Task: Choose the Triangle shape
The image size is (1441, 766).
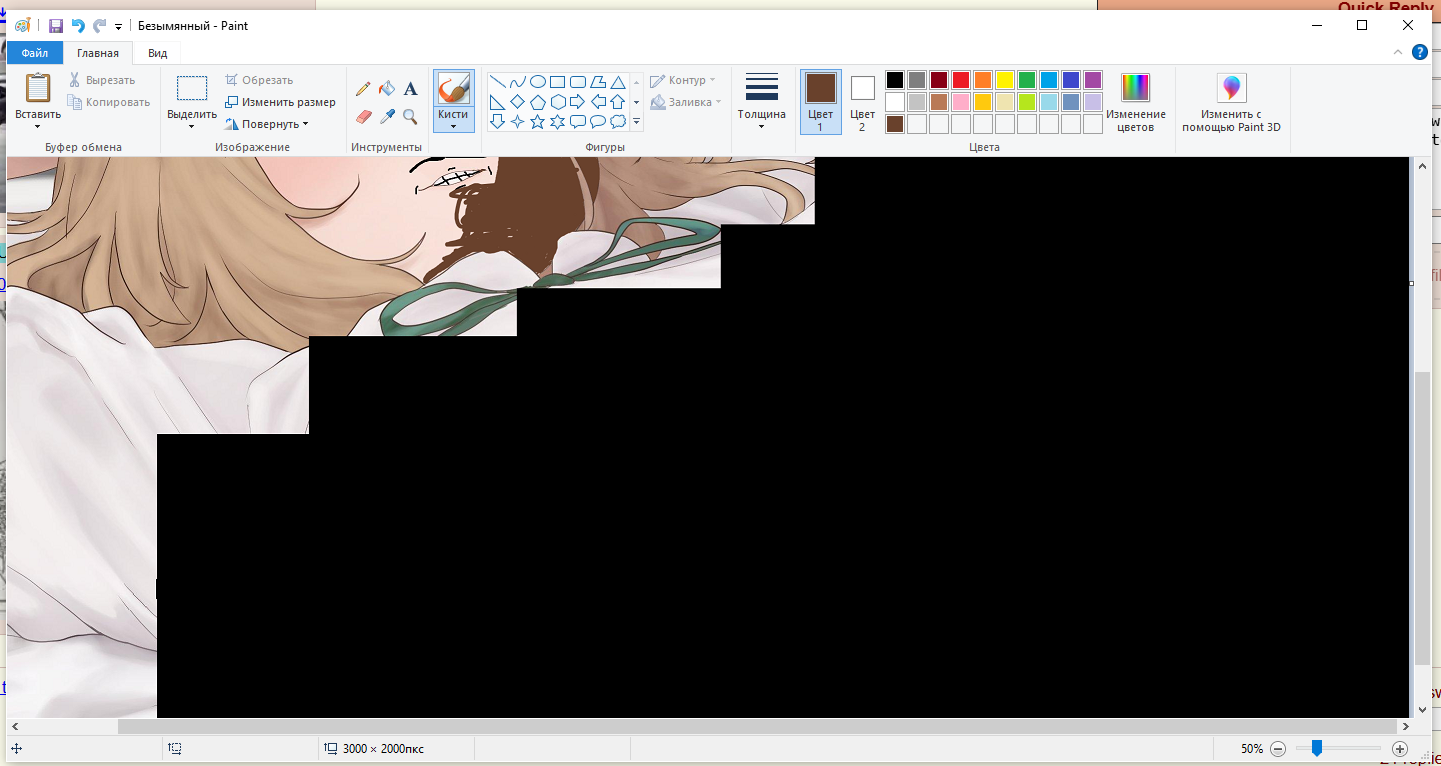Action: point(618,82)
